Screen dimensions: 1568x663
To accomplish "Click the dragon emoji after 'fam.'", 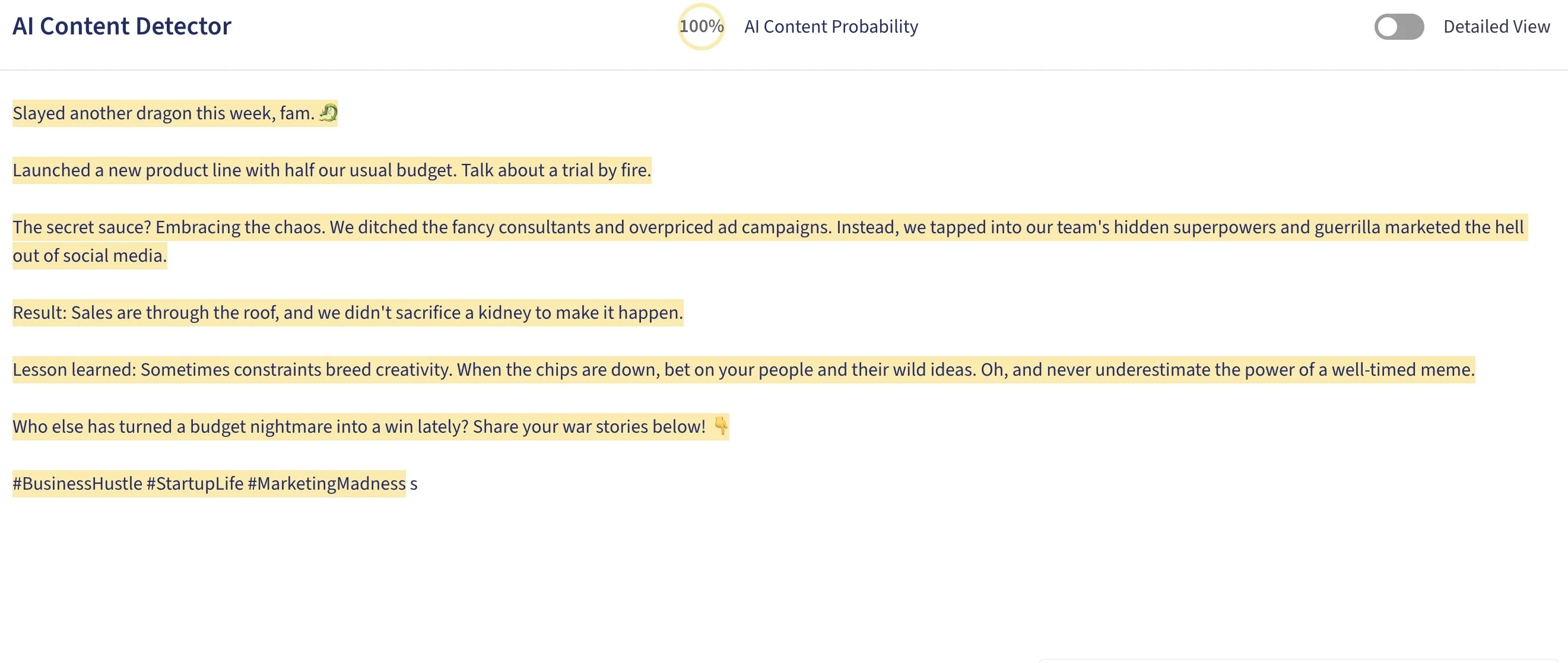I will (x=328, y=113).
